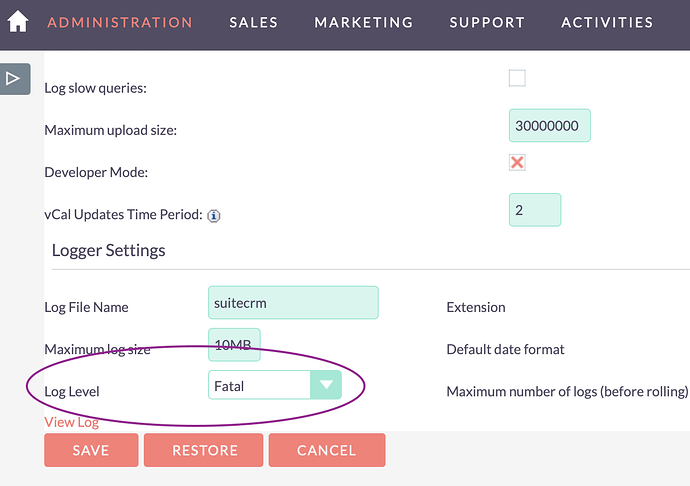Open the Activities menu
This screenshot has height=486, width=690.
[607, 22]
